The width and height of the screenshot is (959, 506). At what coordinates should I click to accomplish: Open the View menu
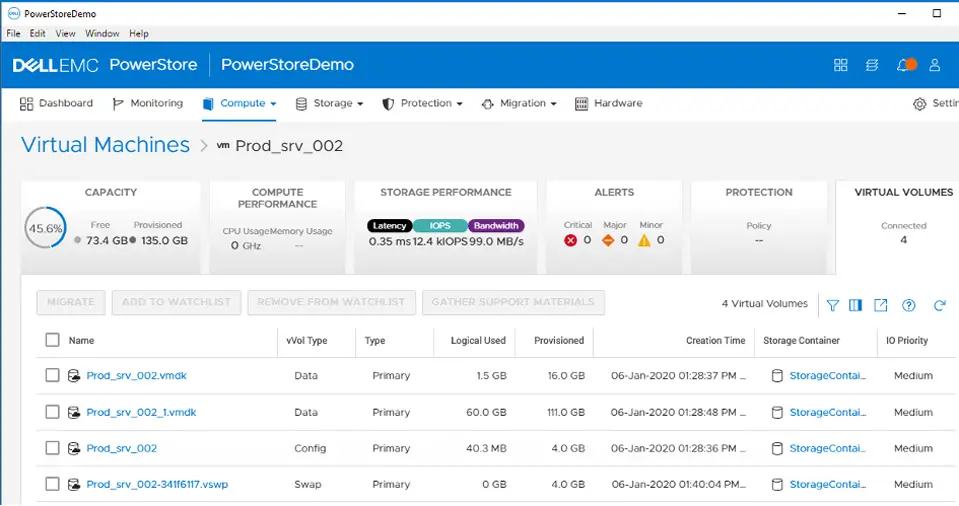65,34
